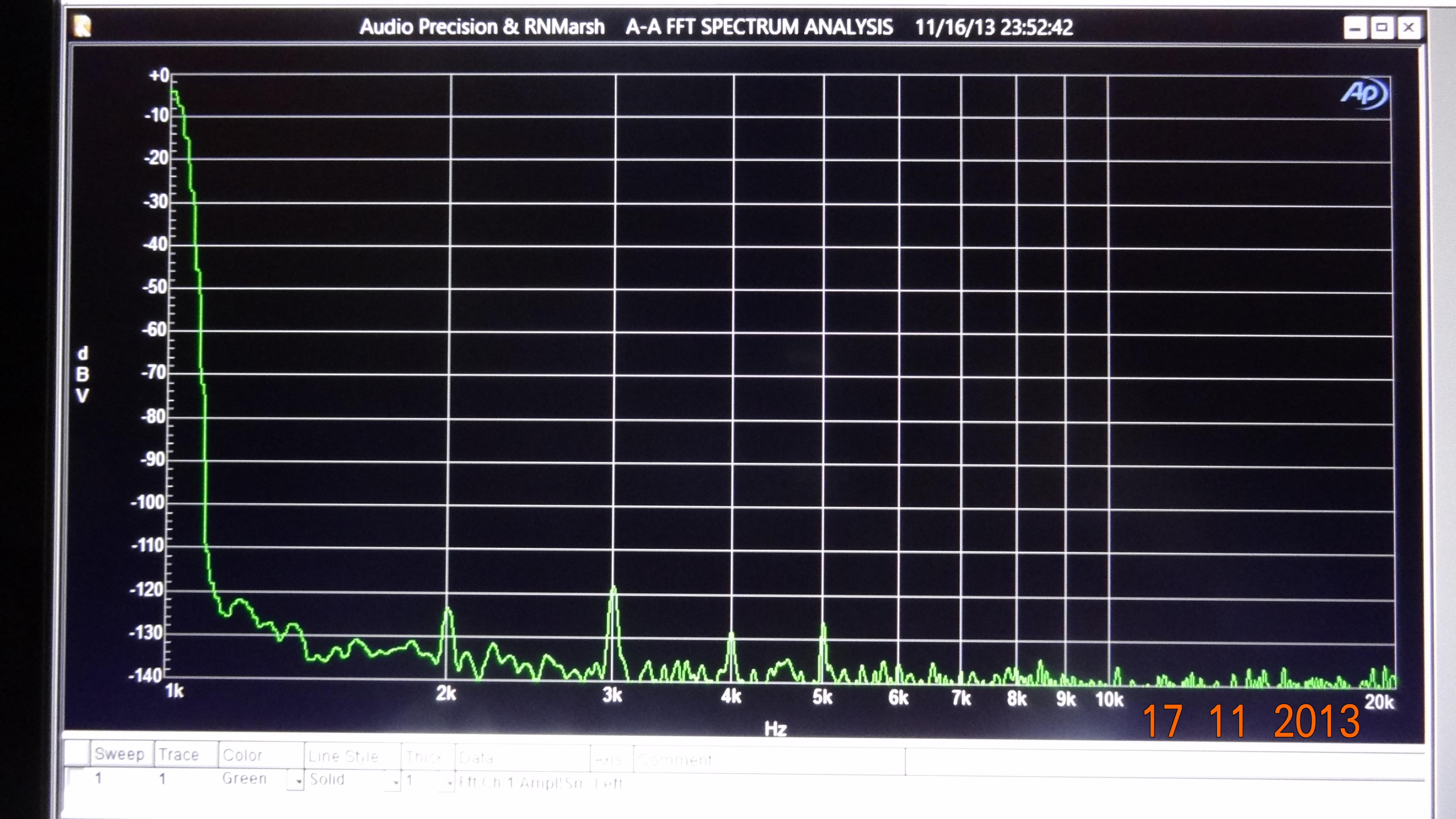Click the 20k x-axis tick label

click(x=1380, y=702)
